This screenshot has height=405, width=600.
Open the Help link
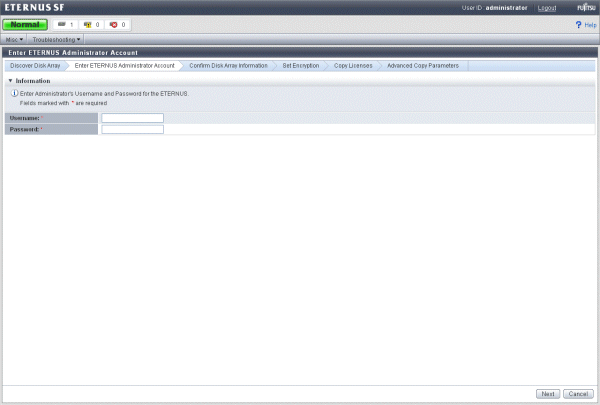pyautogui.click(x=590, y=25)
